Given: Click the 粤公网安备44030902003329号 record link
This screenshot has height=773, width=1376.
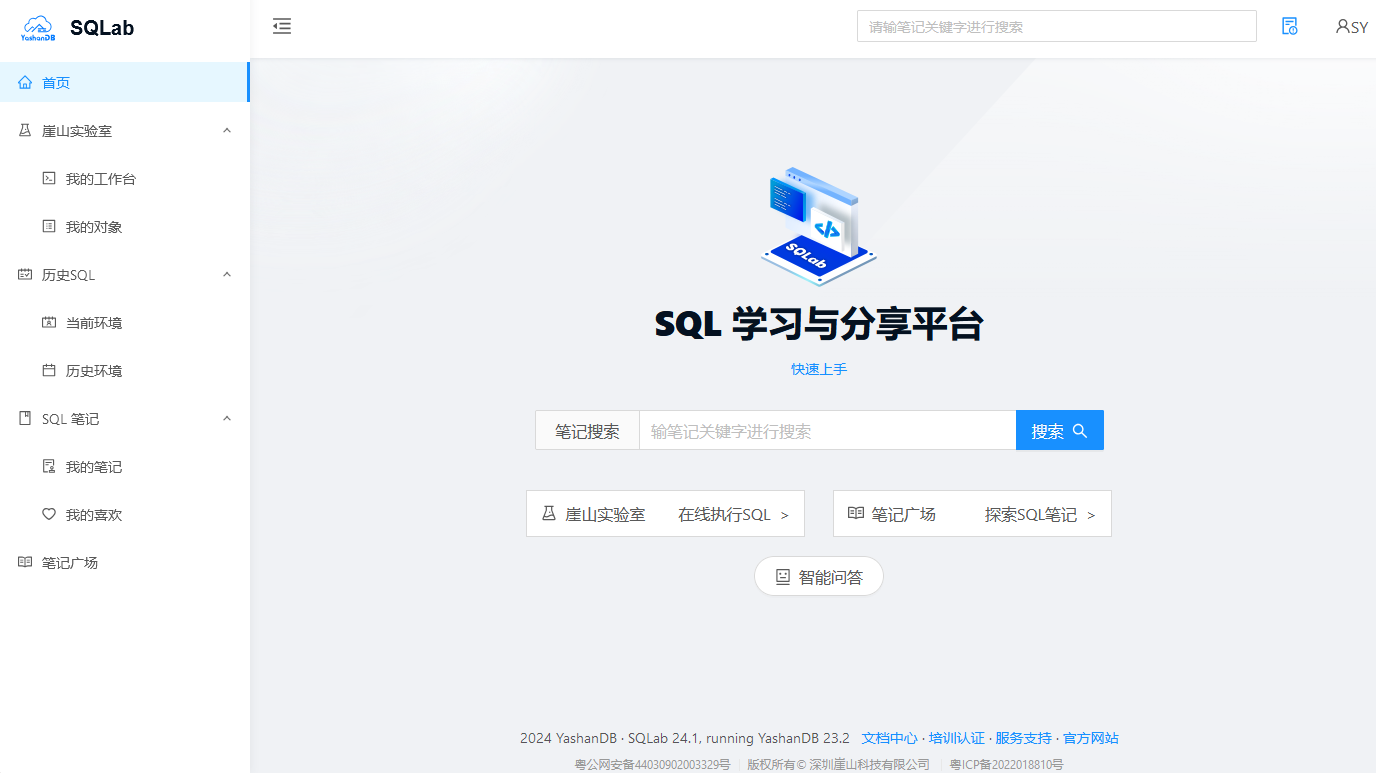Looking at the screenshot, I should pyautogui.click(x=652, y=765).
